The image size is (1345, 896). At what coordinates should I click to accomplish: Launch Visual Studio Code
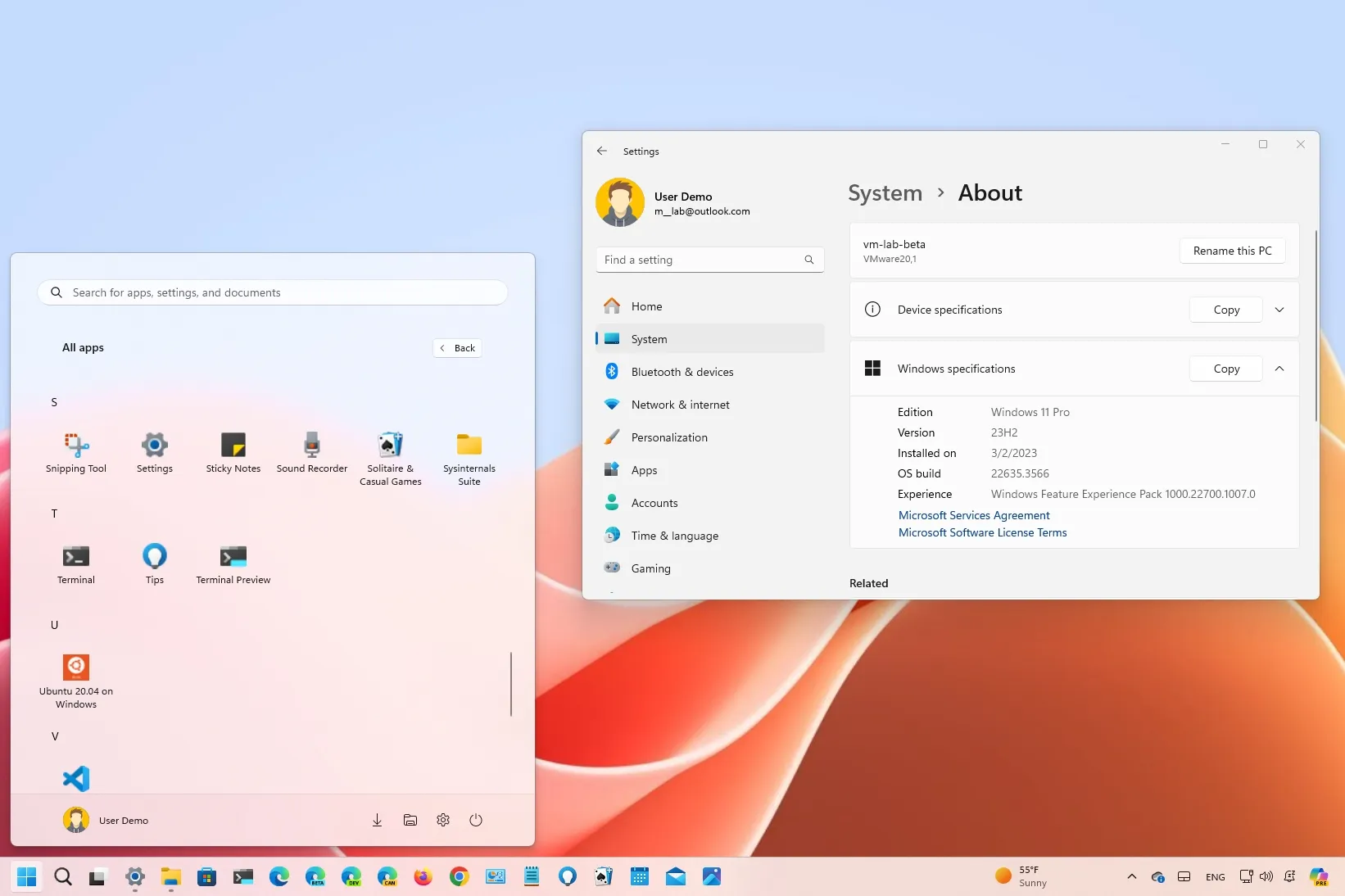click(x=76, y=779)
